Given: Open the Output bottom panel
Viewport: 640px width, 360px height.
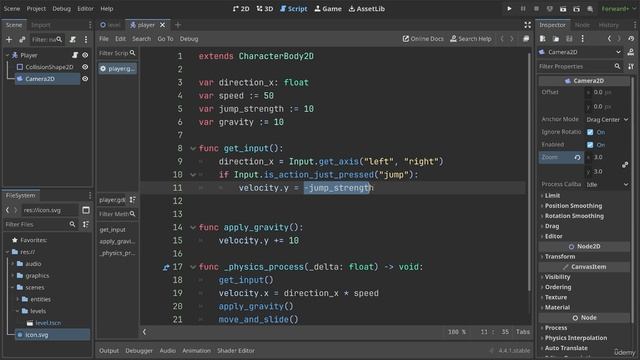Looking at the screenshot, I should (109, 351).
